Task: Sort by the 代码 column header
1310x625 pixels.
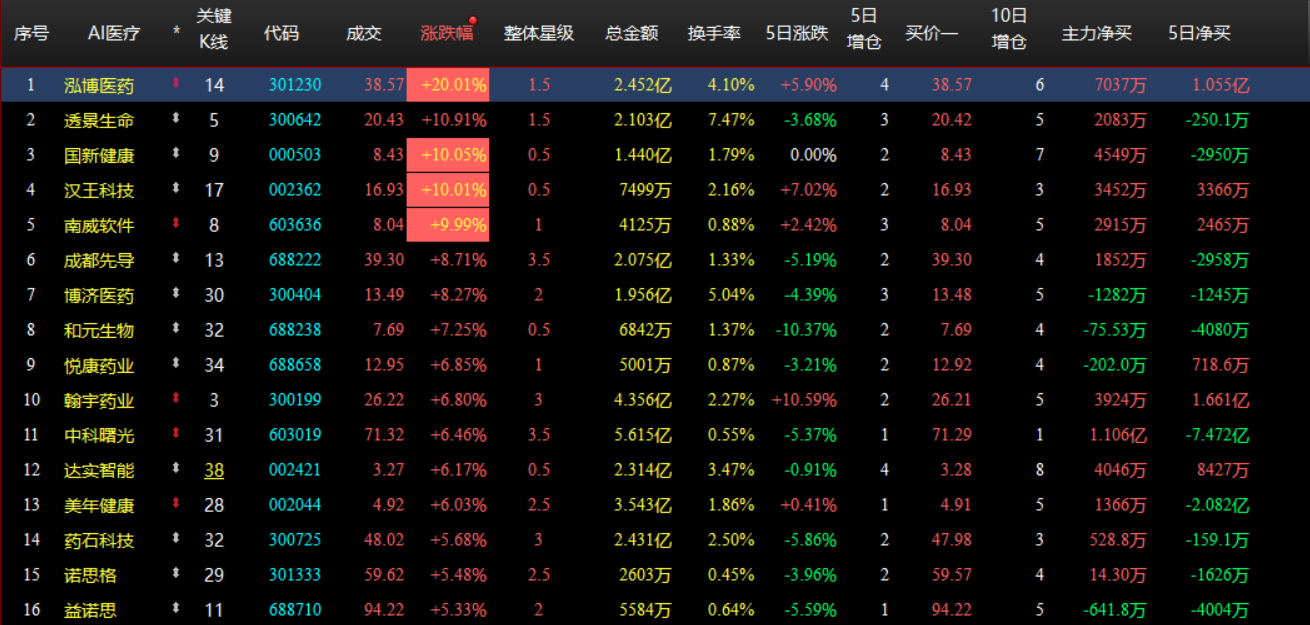Action: click(281, 33)
